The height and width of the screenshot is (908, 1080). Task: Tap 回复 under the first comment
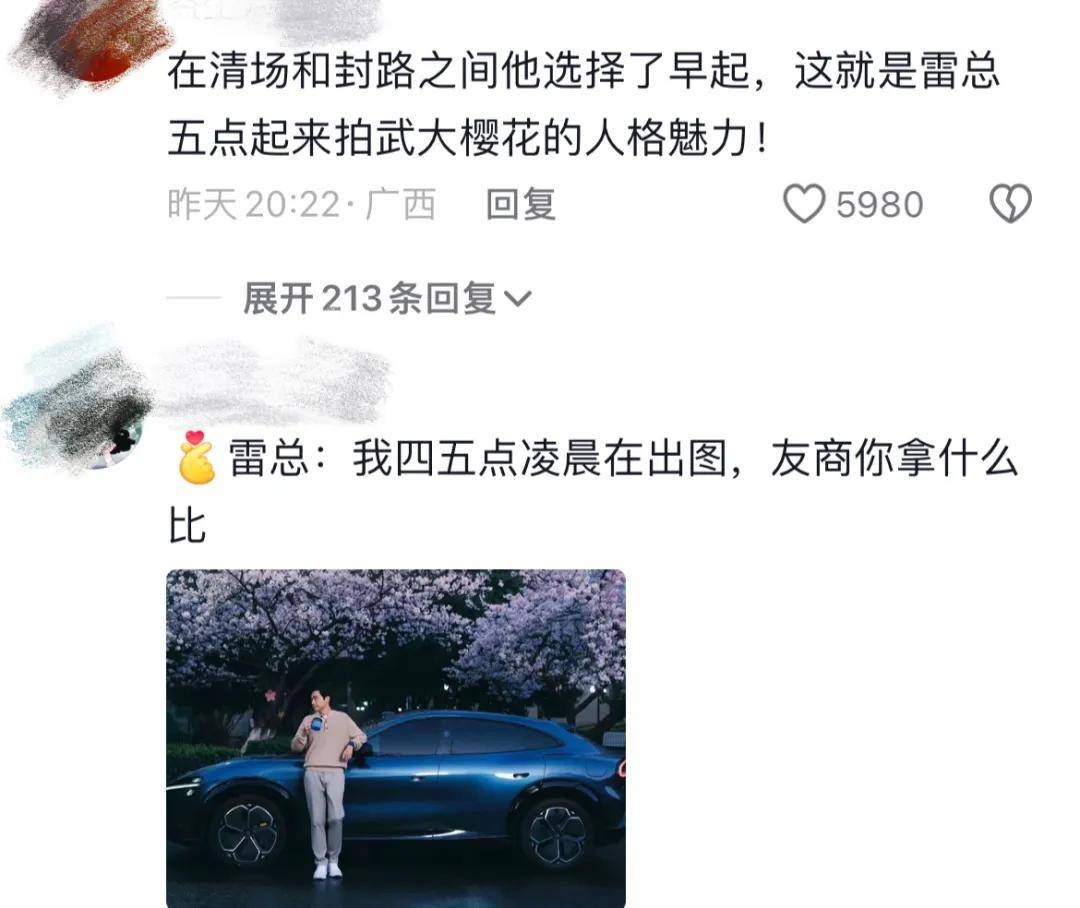pyautogui.click(x=521, y=205)
